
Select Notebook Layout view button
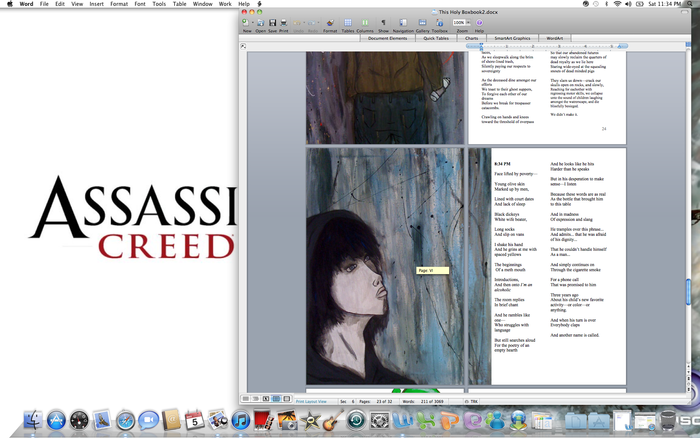(287, 398)
